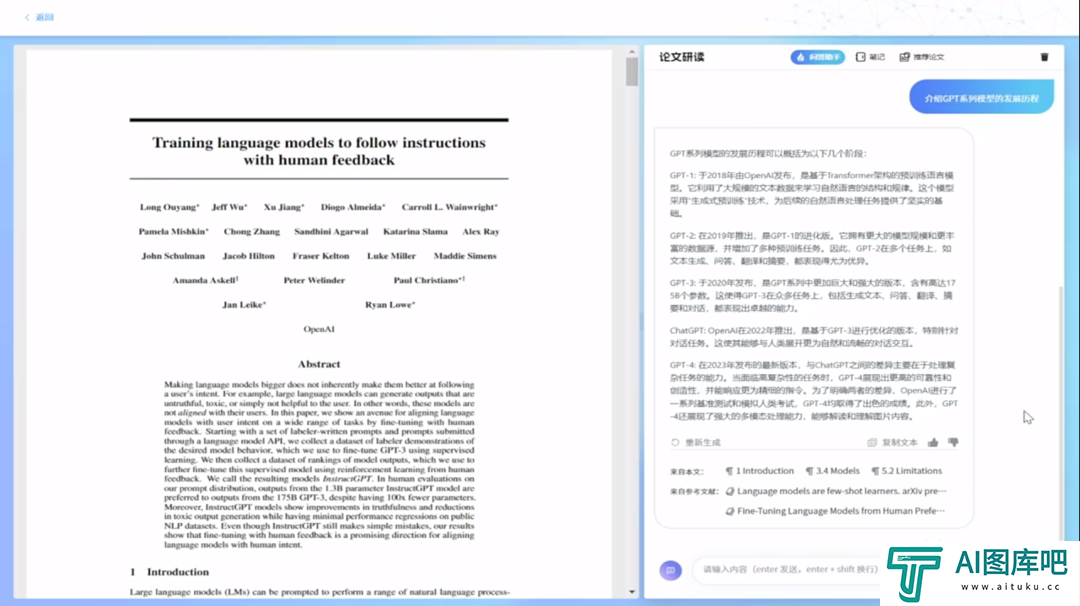Viewport: 1080px width, 606px height.
Task: Open the 推荐论文 recommended papers tab
Action: tap(922, 57)
